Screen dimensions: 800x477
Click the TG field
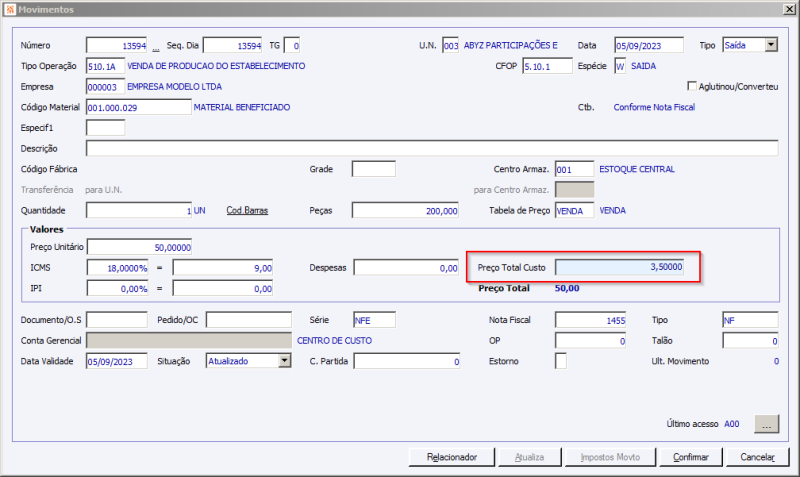tap(292, 45)
